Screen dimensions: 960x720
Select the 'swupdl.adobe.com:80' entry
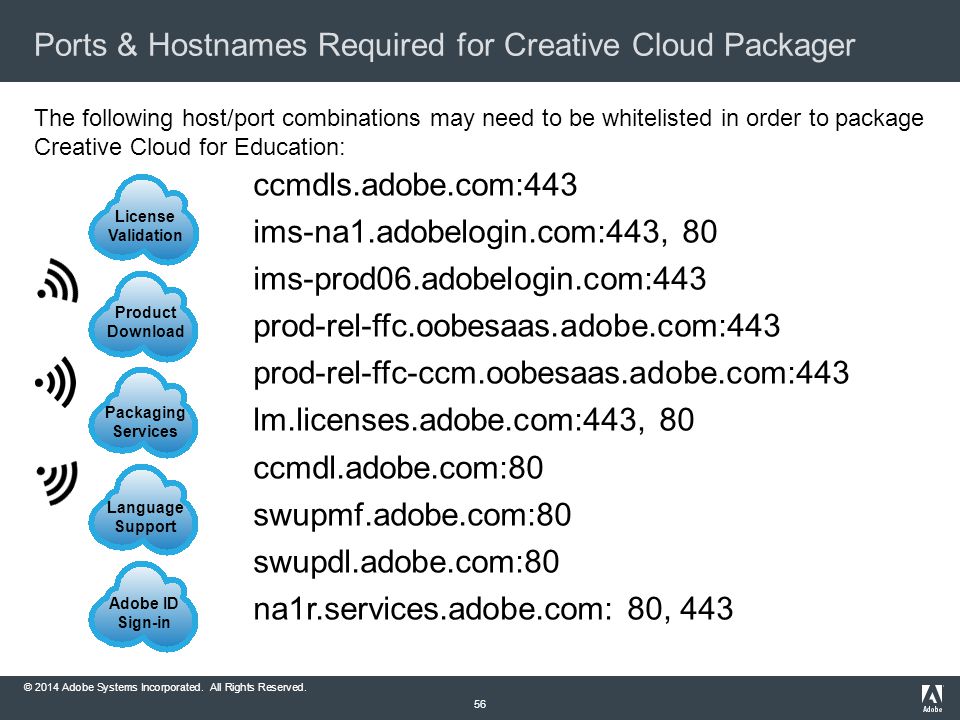407,562
